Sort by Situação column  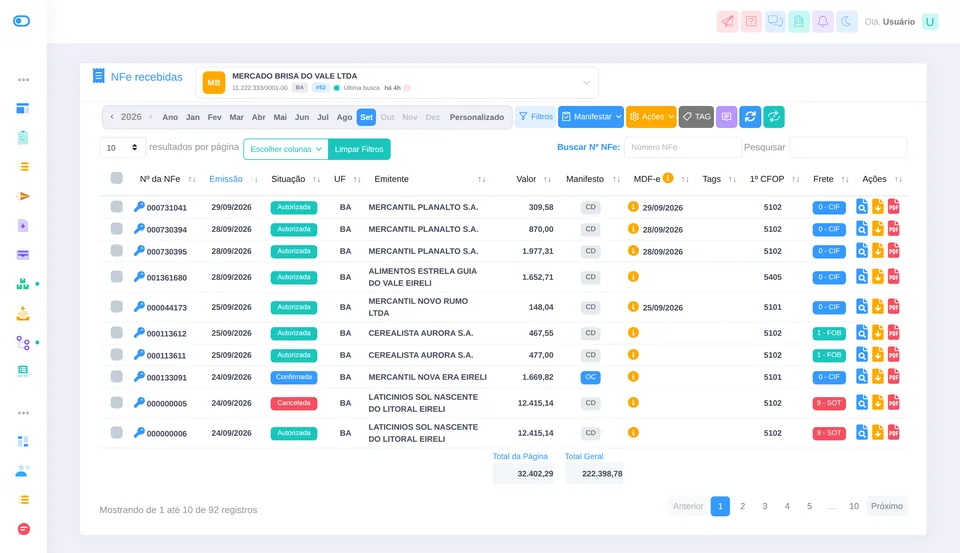(288, 179)
